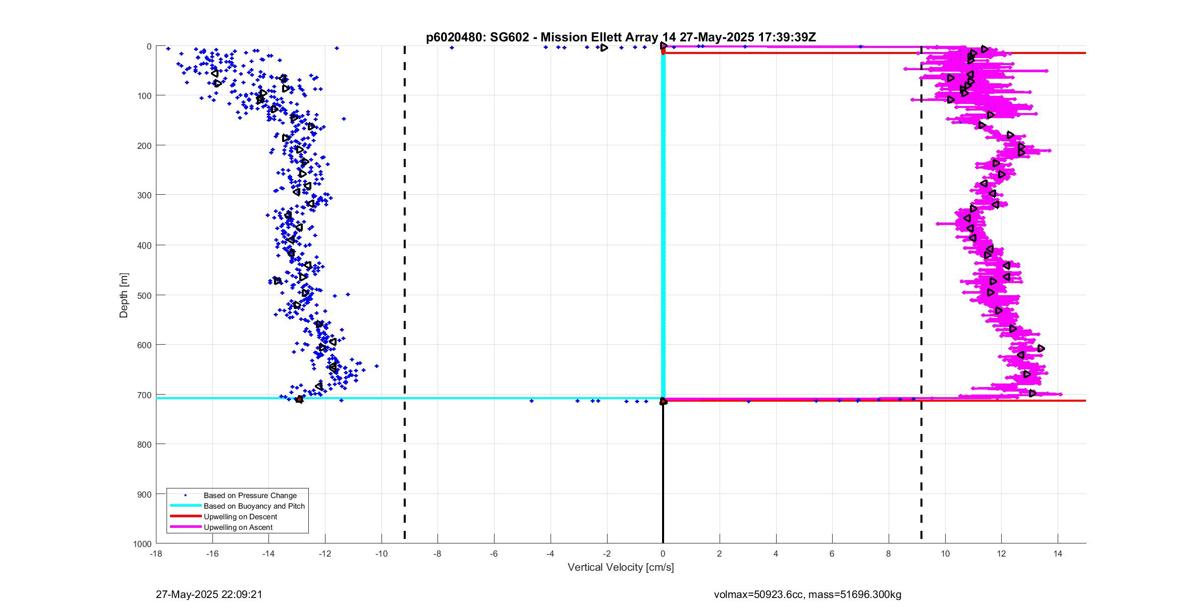Image resolution: width=1200 pixels, height=611 pixels.
Task: Click legend entry 'Based on Pressure Change'
Action: (x=250, y=495)
